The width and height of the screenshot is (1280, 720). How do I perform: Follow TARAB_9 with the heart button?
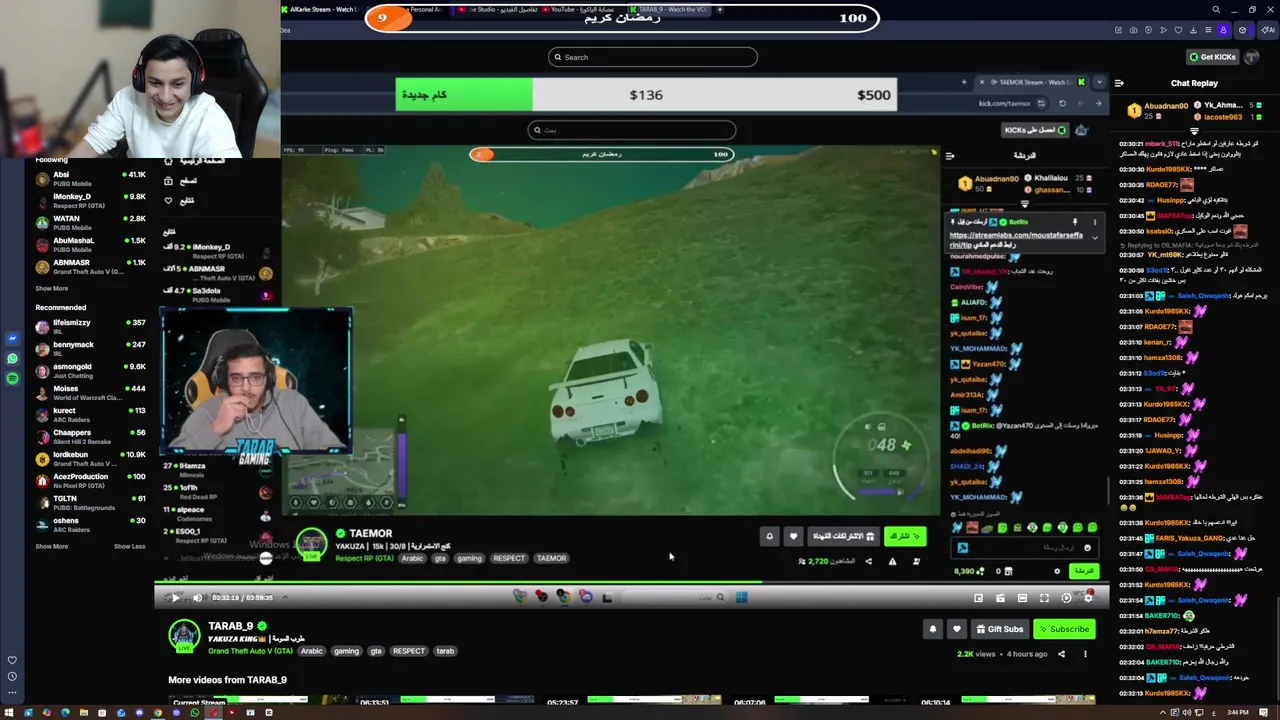pyautogui.click(x=956, y=629)
